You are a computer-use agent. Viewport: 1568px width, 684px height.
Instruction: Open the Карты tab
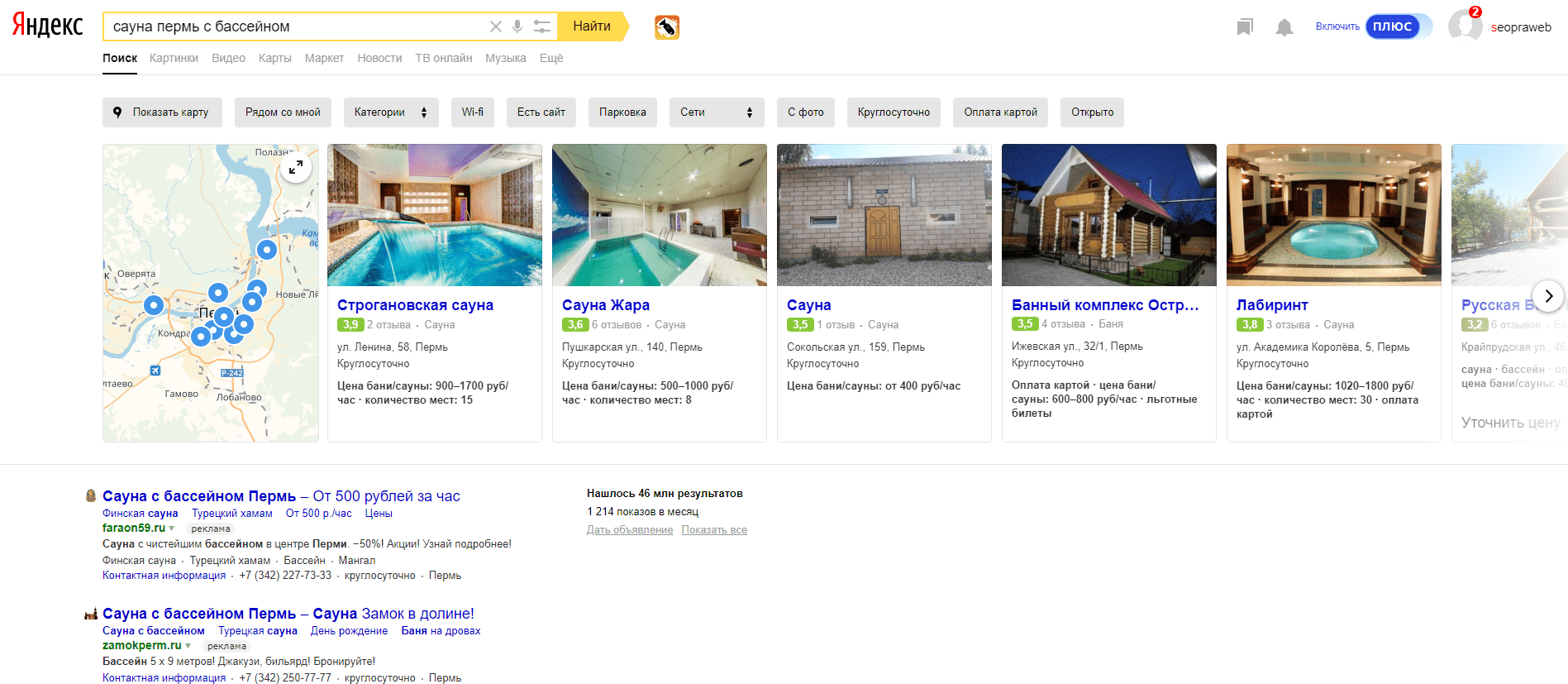274,58
